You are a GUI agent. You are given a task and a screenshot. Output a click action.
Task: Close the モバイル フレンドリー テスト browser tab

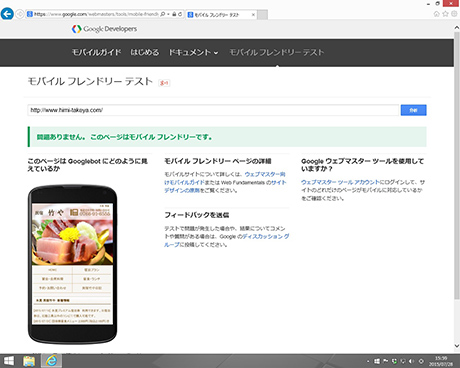tap(253, 15)
